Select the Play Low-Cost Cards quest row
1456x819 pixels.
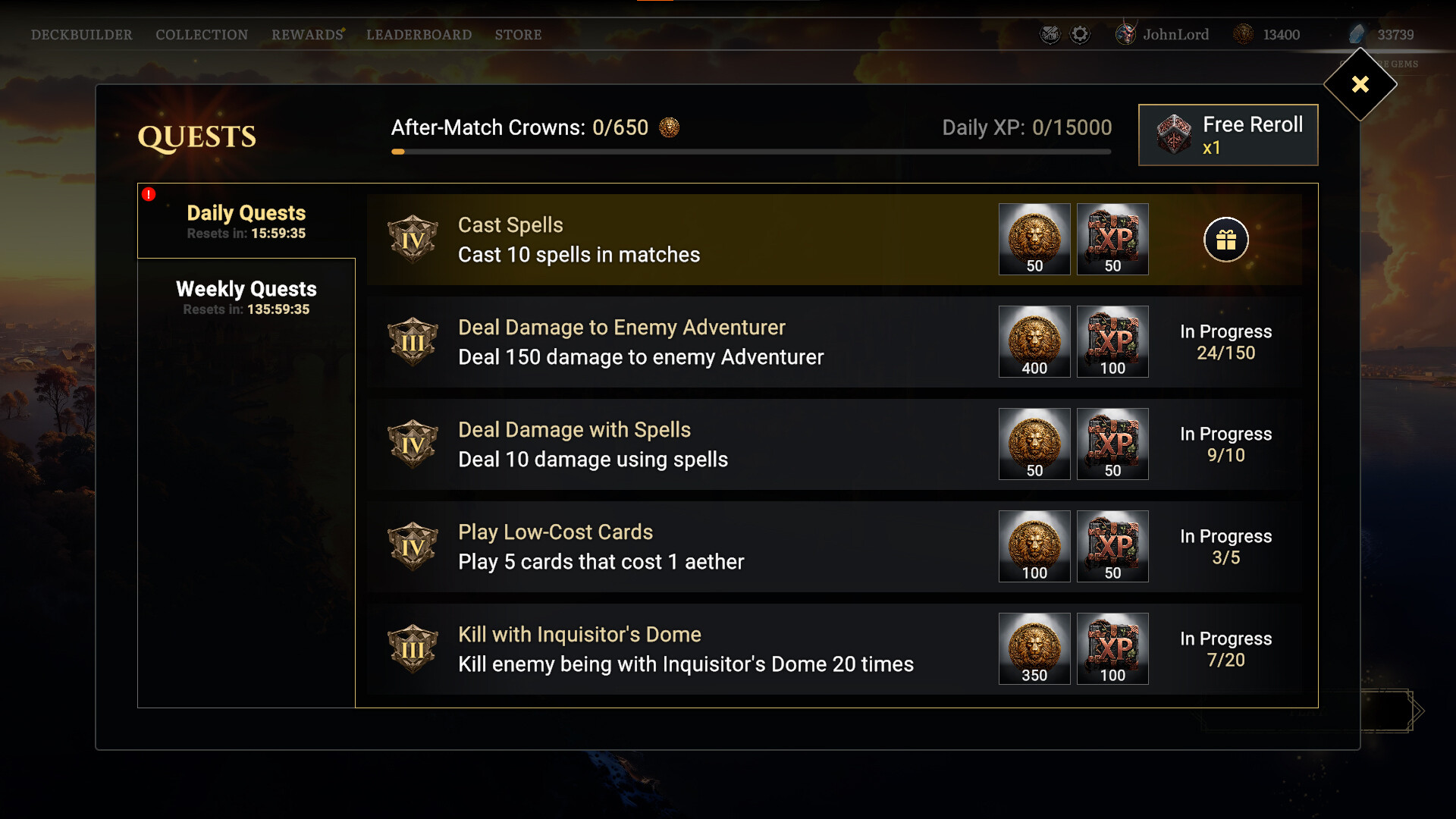[682, 547]
